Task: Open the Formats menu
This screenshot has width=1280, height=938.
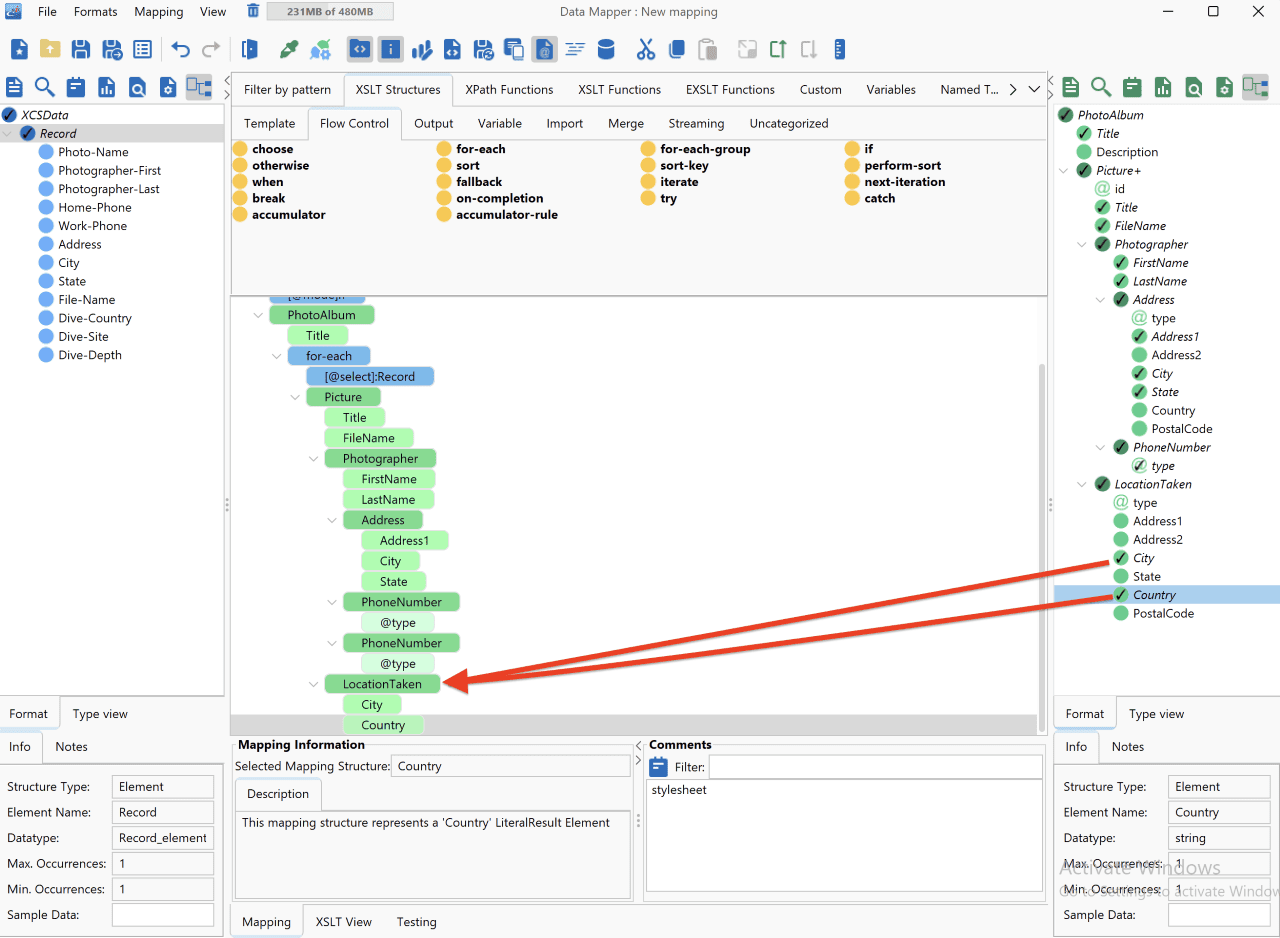Action: tap(95, 12)
